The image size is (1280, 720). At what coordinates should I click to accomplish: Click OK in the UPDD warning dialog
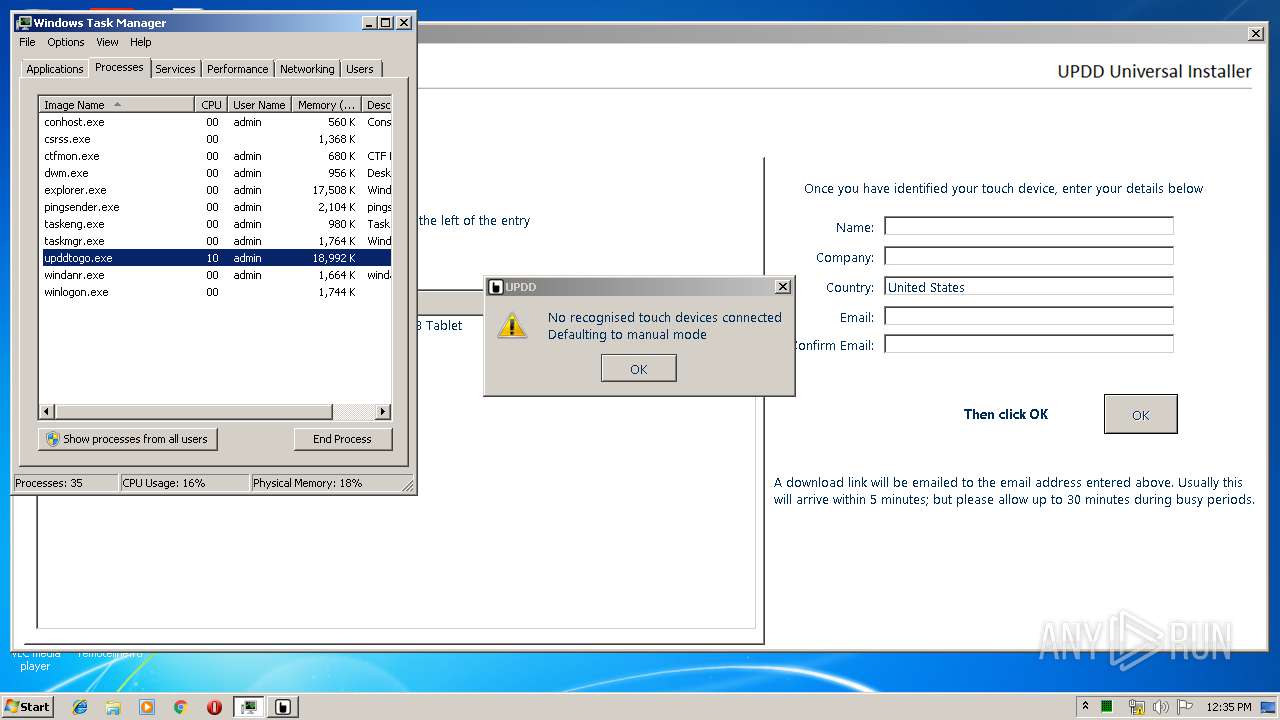(639, 369)
